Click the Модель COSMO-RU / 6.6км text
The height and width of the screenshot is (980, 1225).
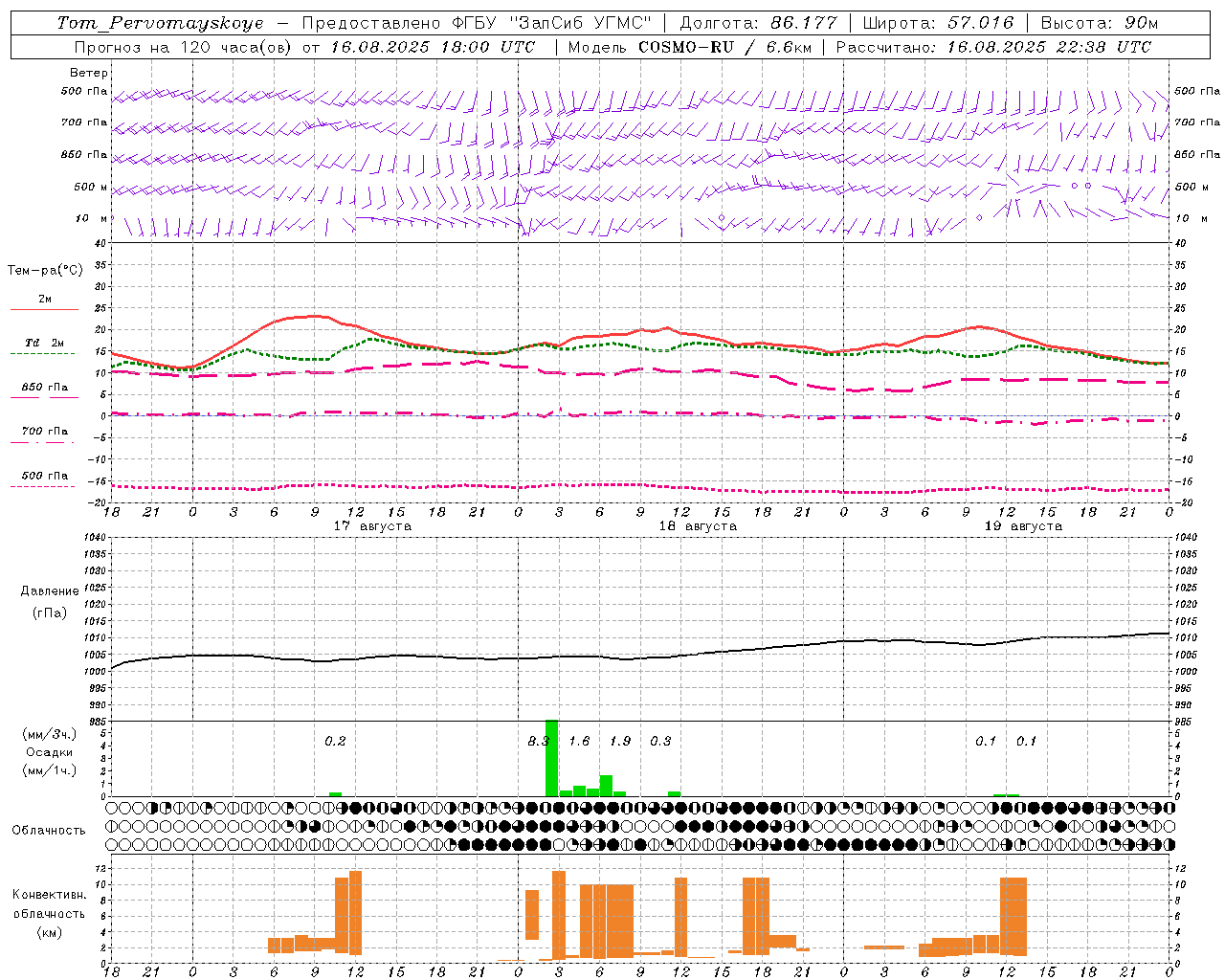(690, 47)
